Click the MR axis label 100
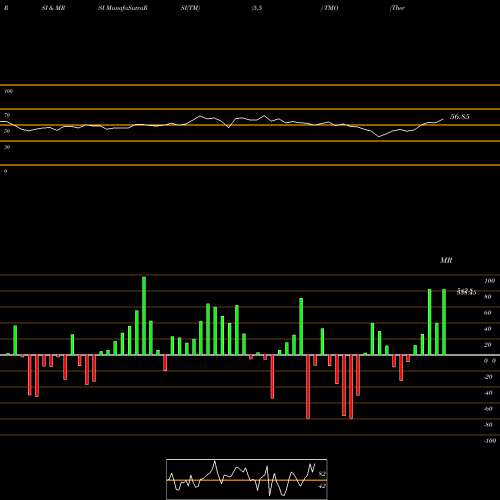The image size is (500, 500). (490, 281)
